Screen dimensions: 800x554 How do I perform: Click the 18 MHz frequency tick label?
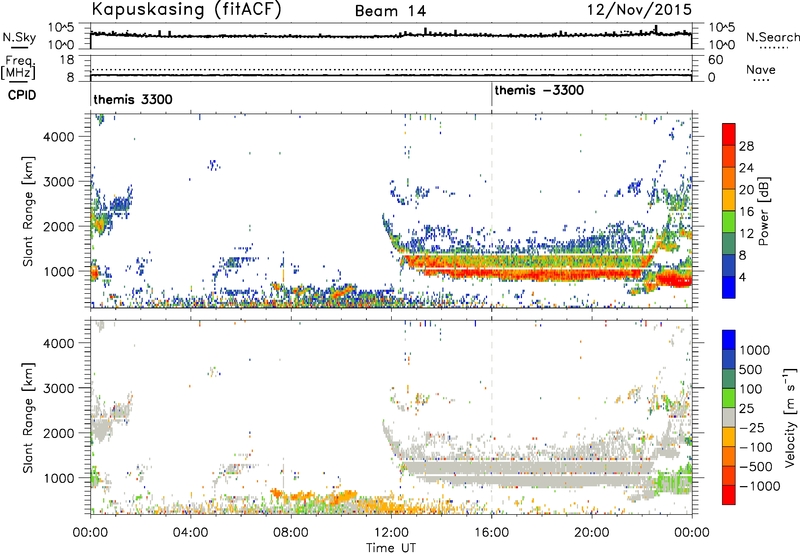pos(67,60)
